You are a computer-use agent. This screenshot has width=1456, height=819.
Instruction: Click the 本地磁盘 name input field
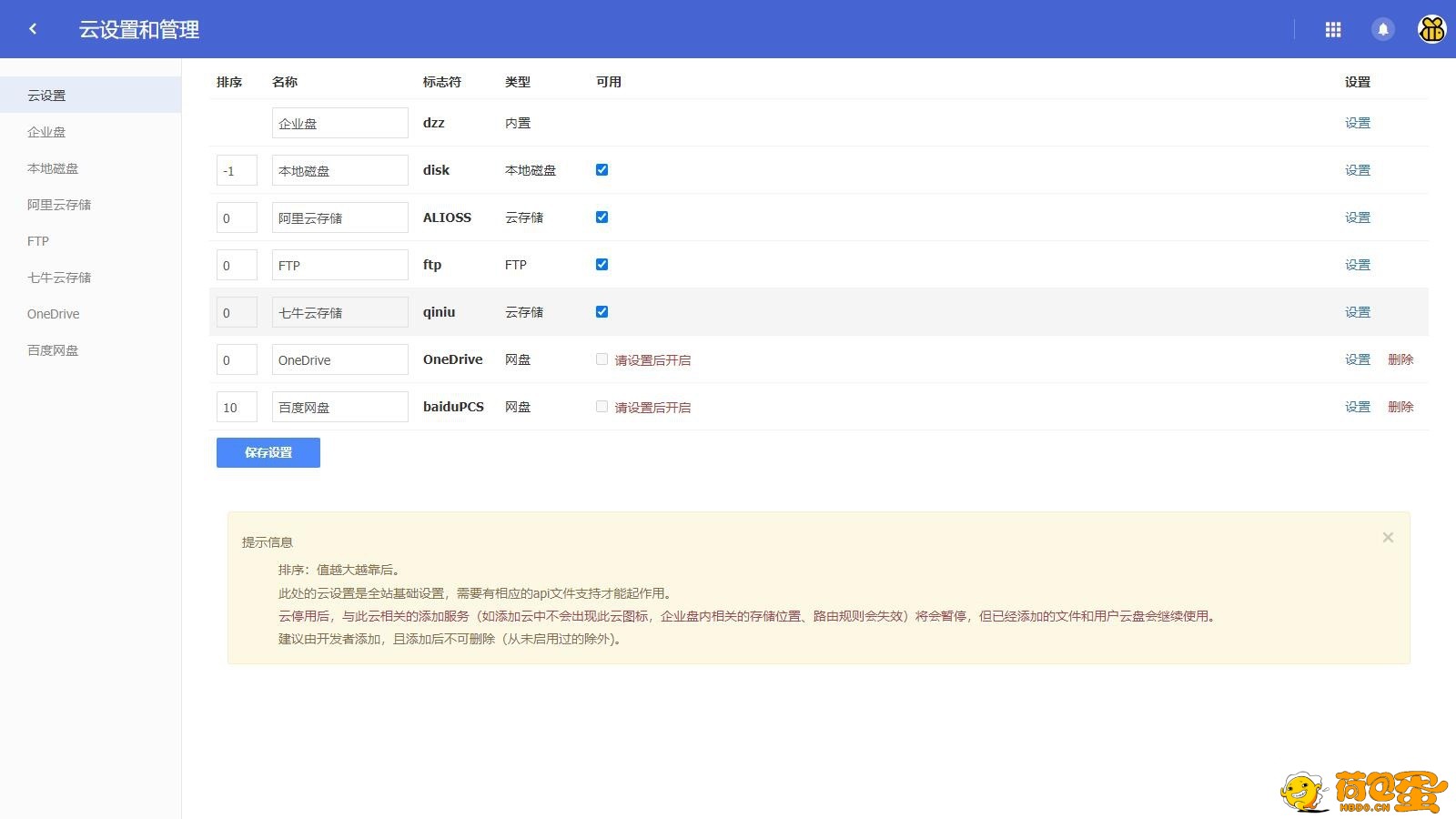pos(340,170)
